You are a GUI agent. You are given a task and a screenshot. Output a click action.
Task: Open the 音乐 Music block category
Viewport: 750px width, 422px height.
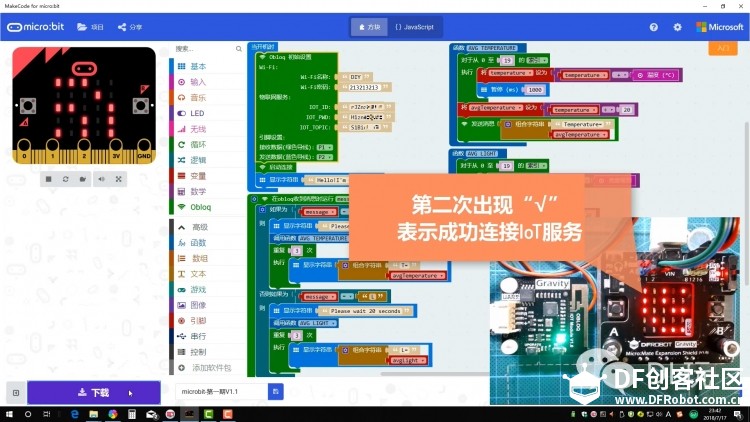[x=207, y=98]
